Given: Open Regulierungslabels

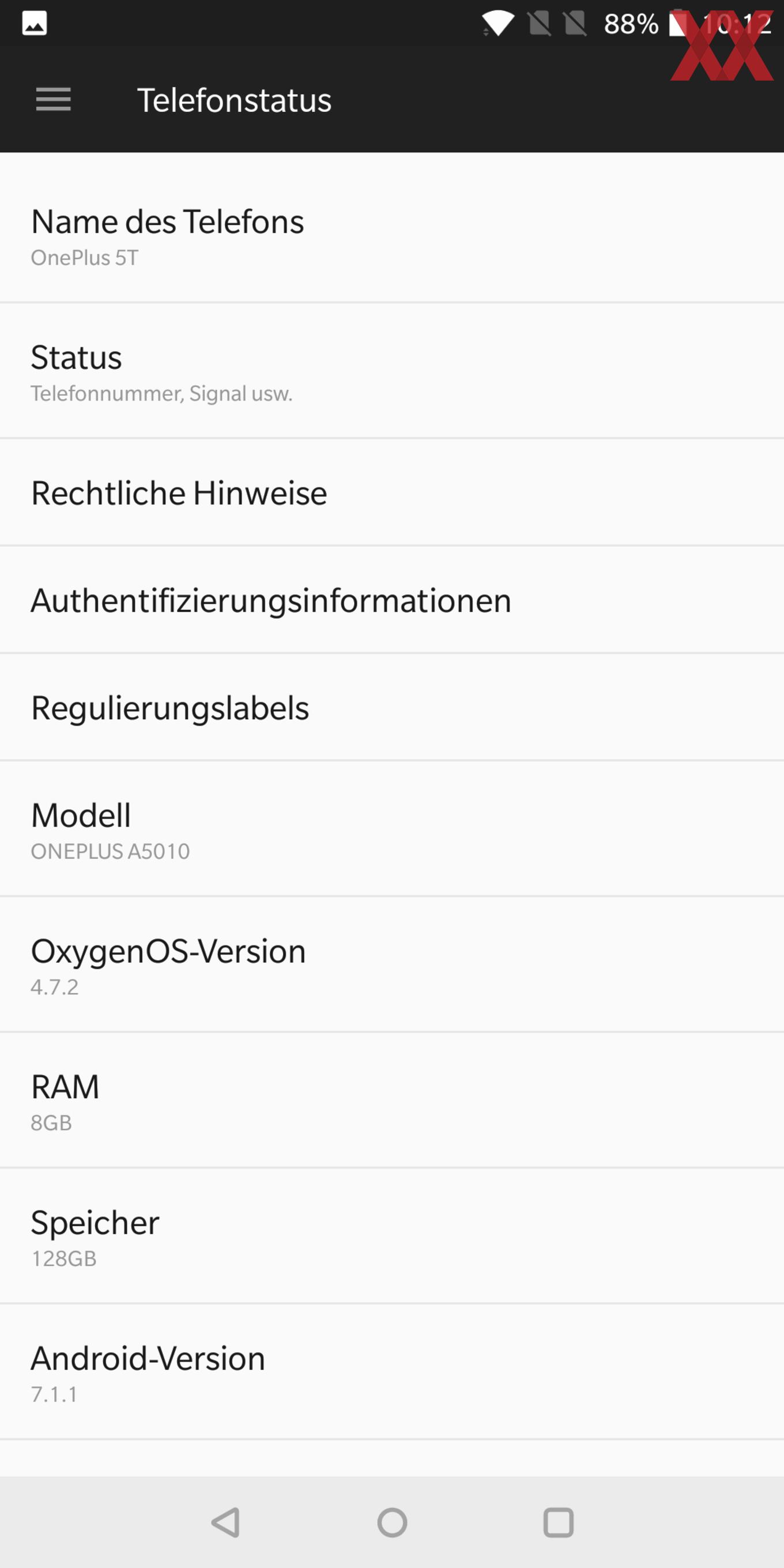Looking at the screenshot, I should click(392, 707).
